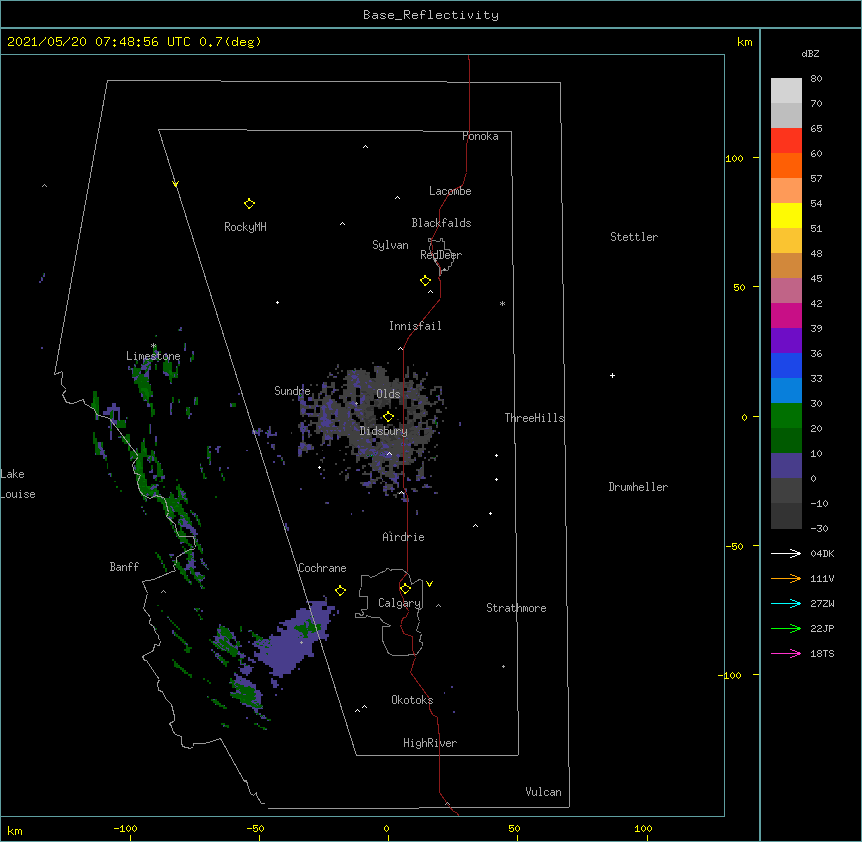Click the Cochrane town label
This screenshot has height=842, width=862.
[x=322, y=568]
